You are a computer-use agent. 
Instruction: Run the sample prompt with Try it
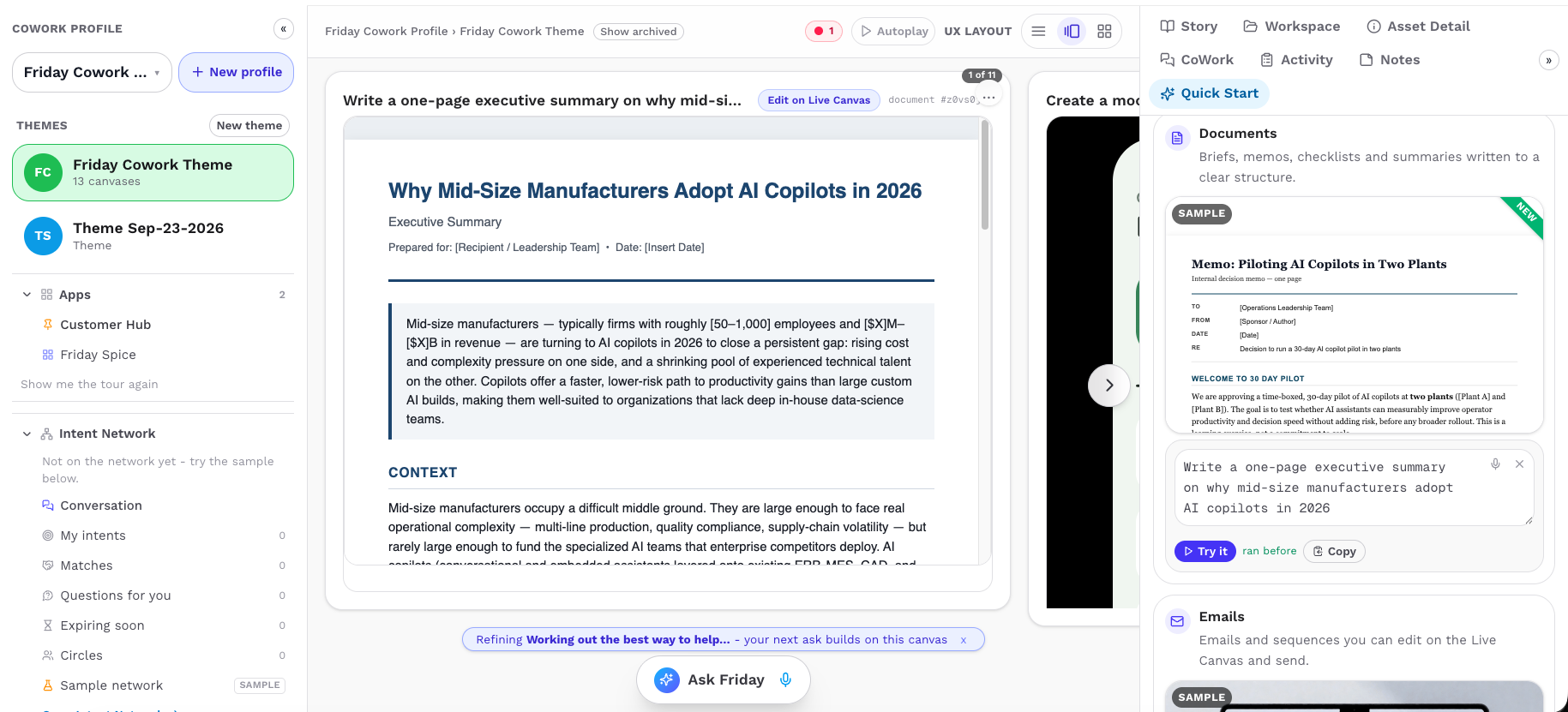(1205, 551)
